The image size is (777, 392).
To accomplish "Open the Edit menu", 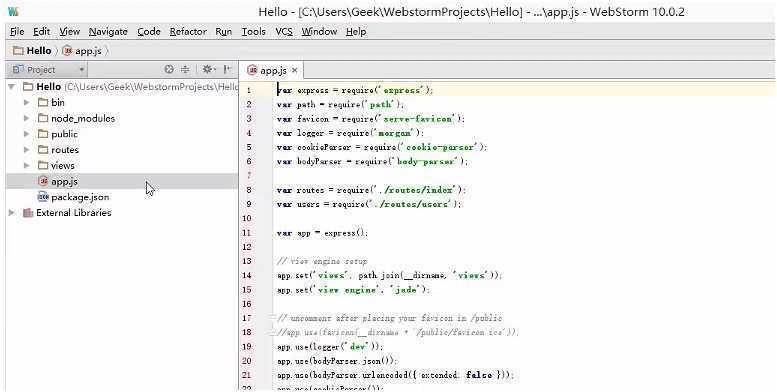I will [42, 32].
